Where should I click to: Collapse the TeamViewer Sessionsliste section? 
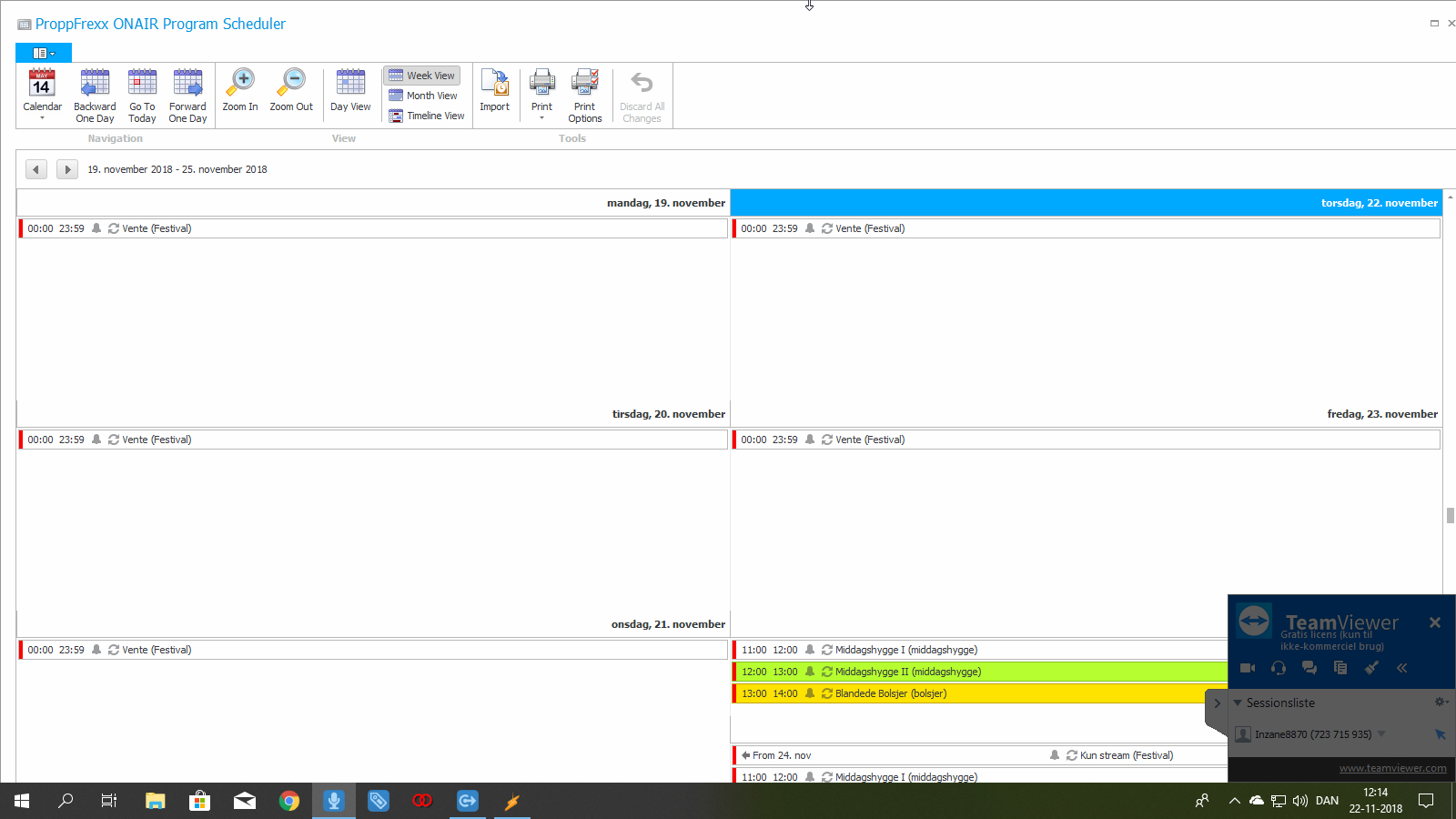click(1238, 703)
